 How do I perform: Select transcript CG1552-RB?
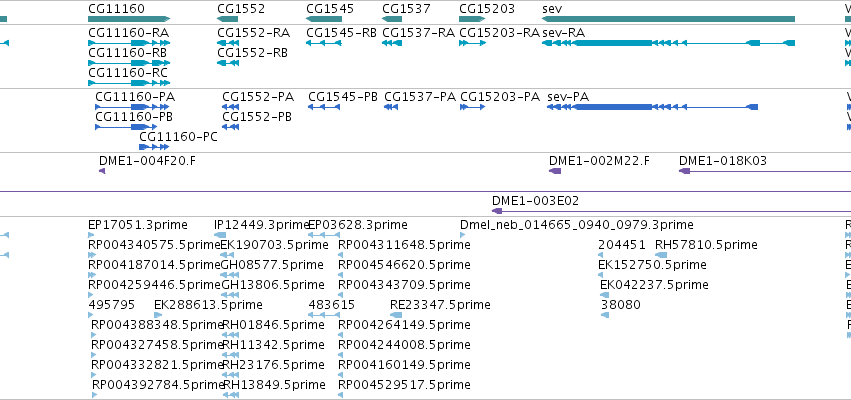tap(227, 63)
